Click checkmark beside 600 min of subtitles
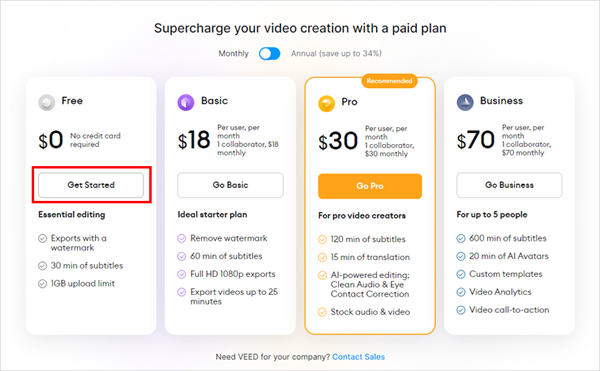 click(461, 239)
